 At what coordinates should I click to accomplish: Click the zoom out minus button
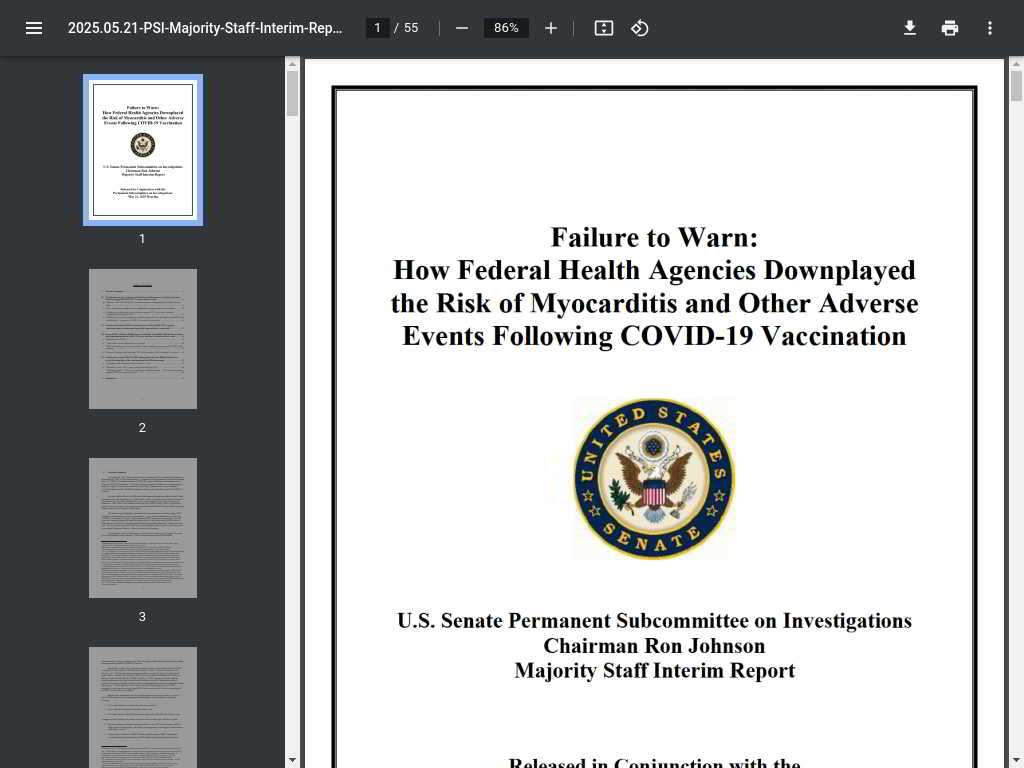tap(462, 28)
